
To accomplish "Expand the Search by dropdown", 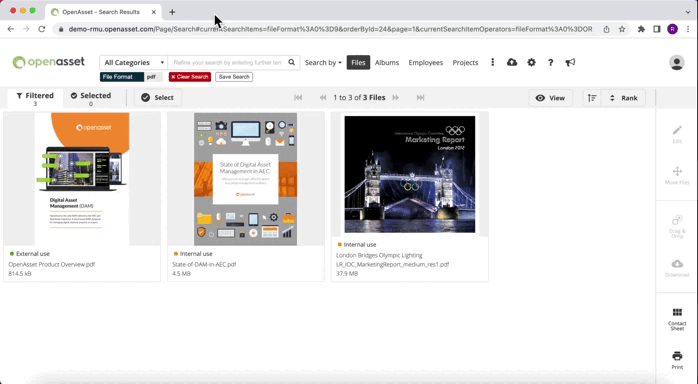I will [x=323, y=62].
